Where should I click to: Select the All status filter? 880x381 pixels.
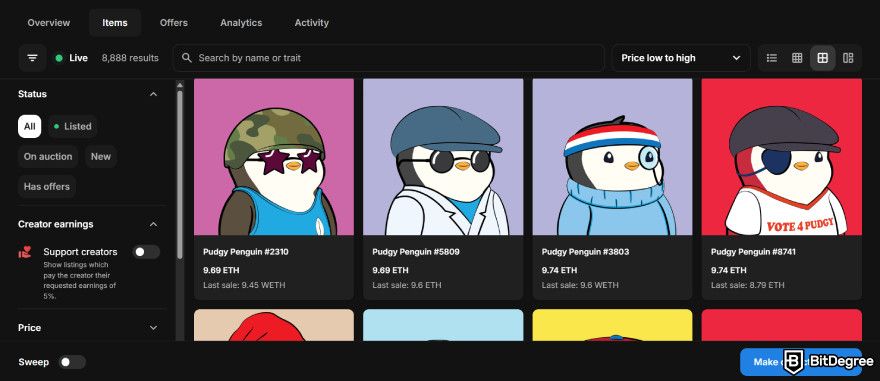(x=29, y=126)
